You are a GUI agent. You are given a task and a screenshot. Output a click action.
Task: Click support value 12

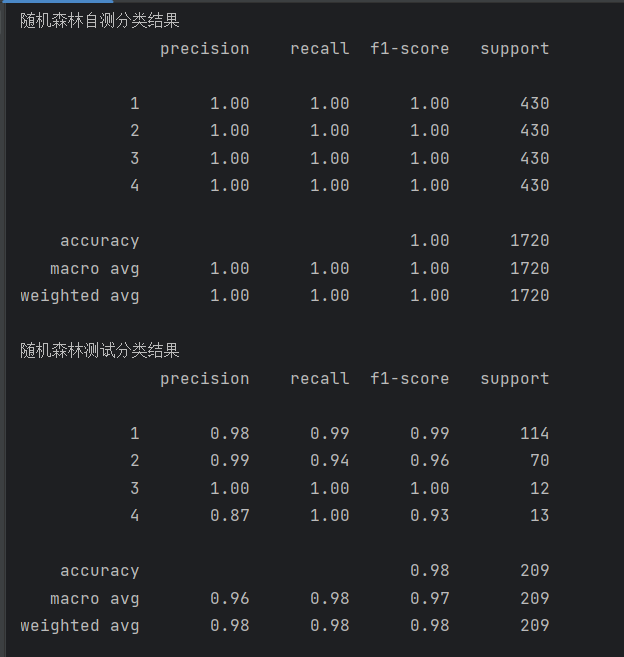pos(539,489)
